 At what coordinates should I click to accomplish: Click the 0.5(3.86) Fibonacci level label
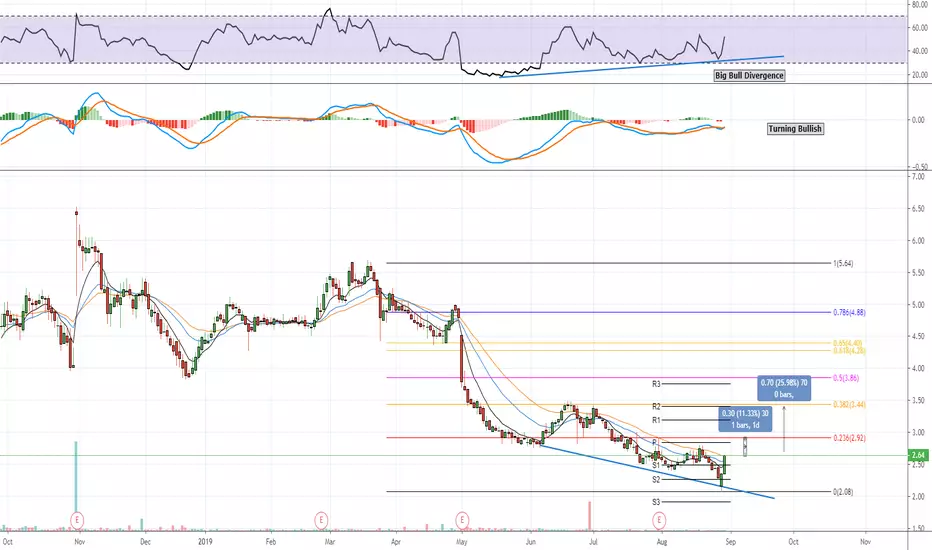click(845, 378)
